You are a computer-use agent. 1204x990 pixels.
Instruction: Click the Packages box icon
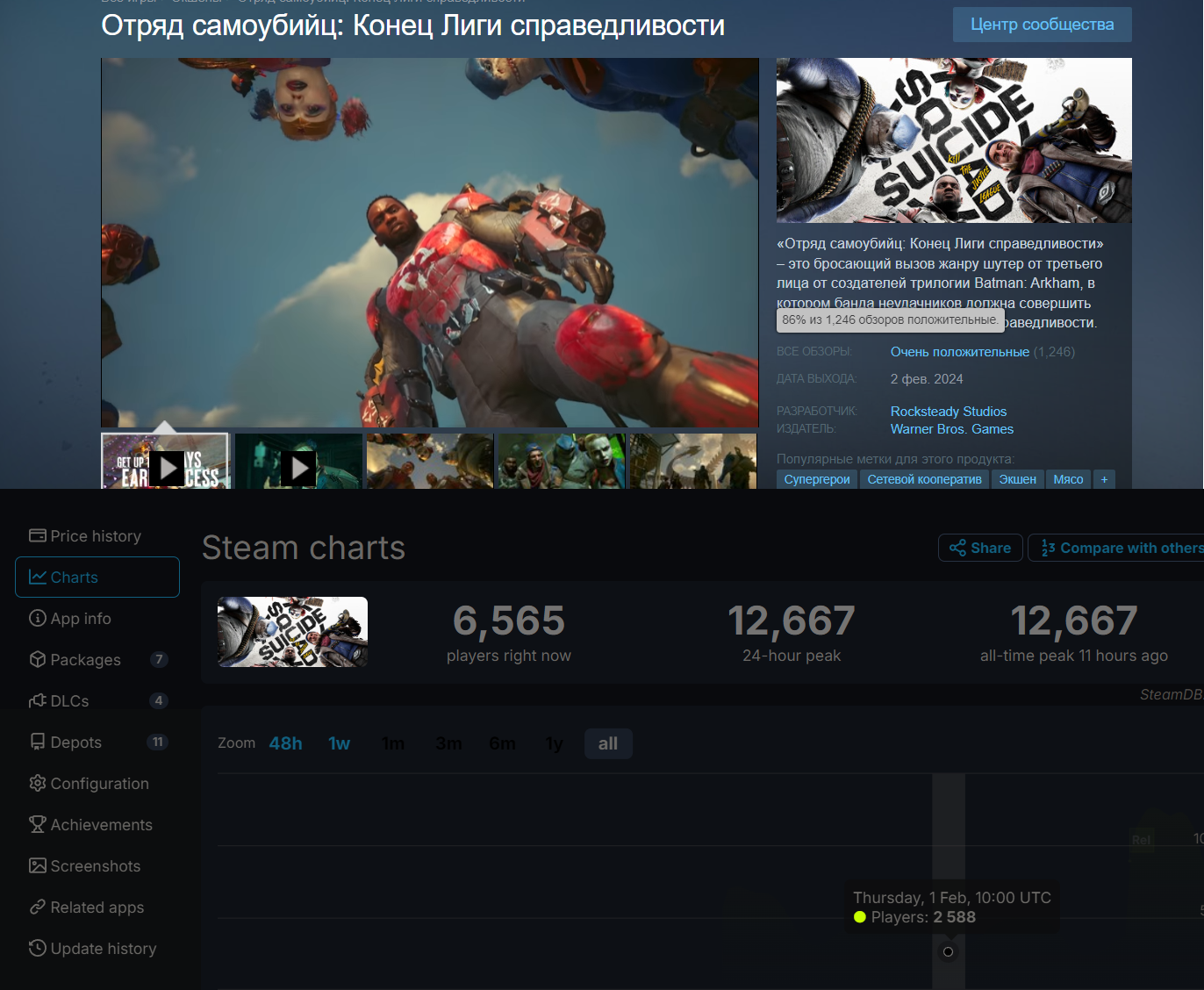(38, 659)
